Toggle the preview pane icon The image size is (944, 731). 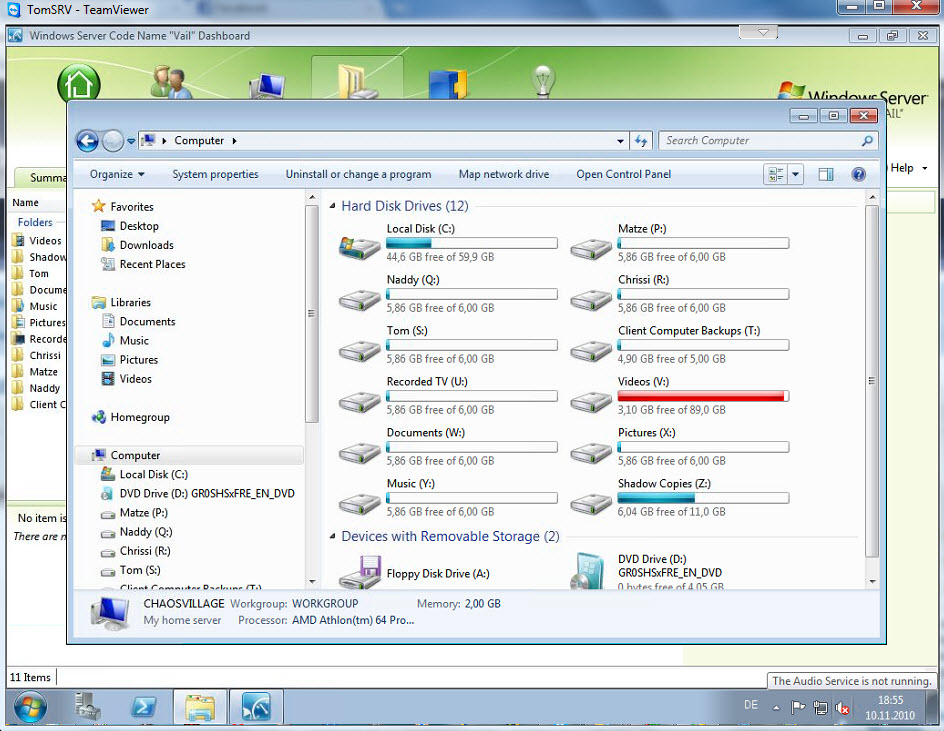826,174
